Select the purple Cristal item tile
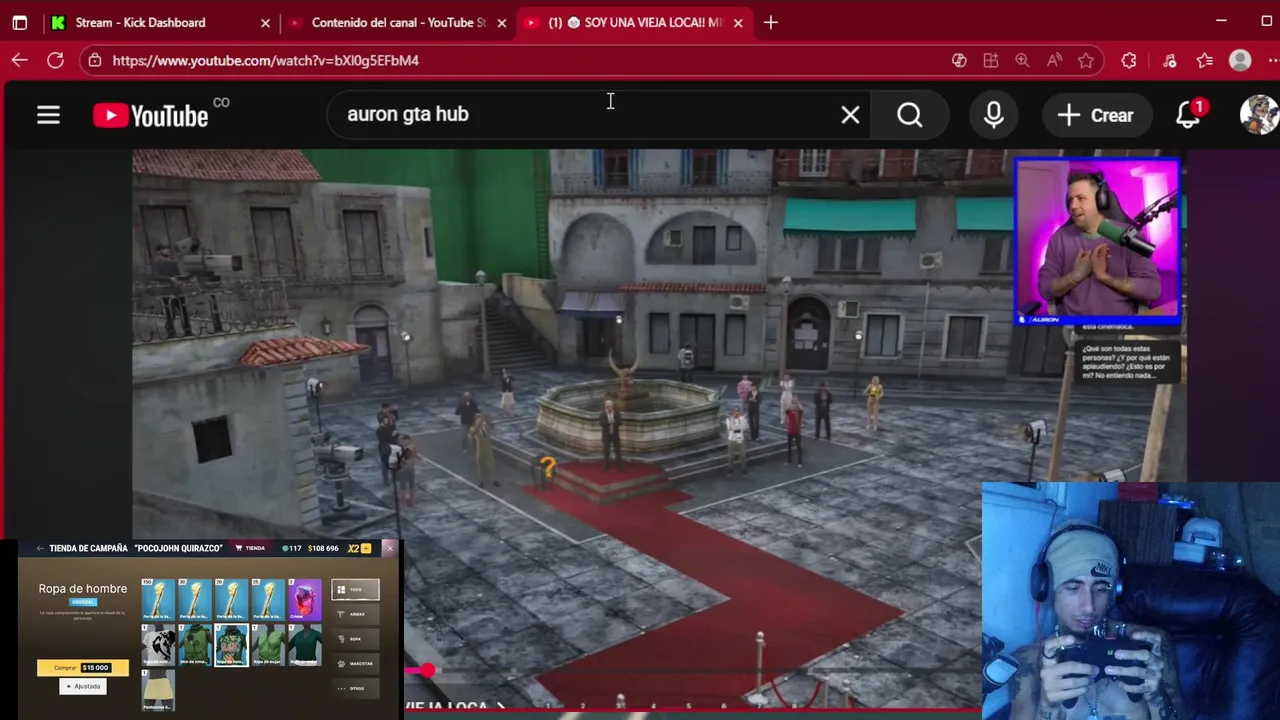This screenshot has width=1280, height=720. point(305,600)
